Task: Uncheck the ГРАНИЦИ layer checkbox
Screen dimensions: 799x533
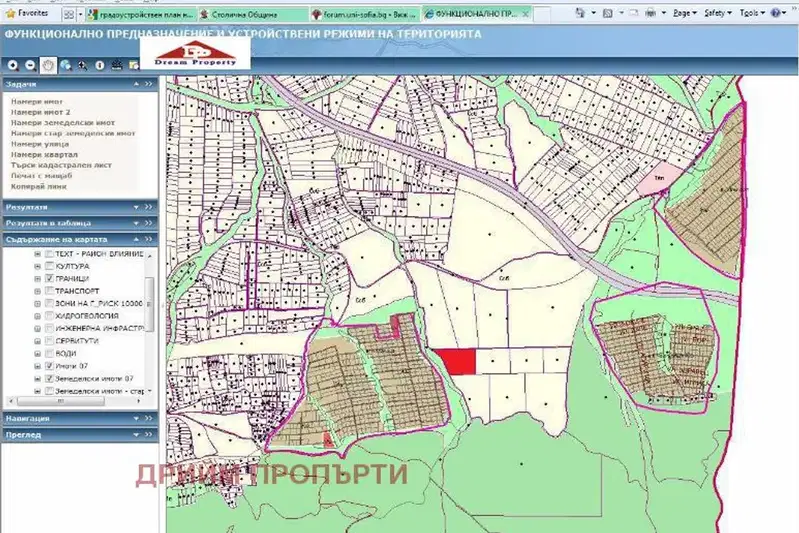Action: point(49,278)
